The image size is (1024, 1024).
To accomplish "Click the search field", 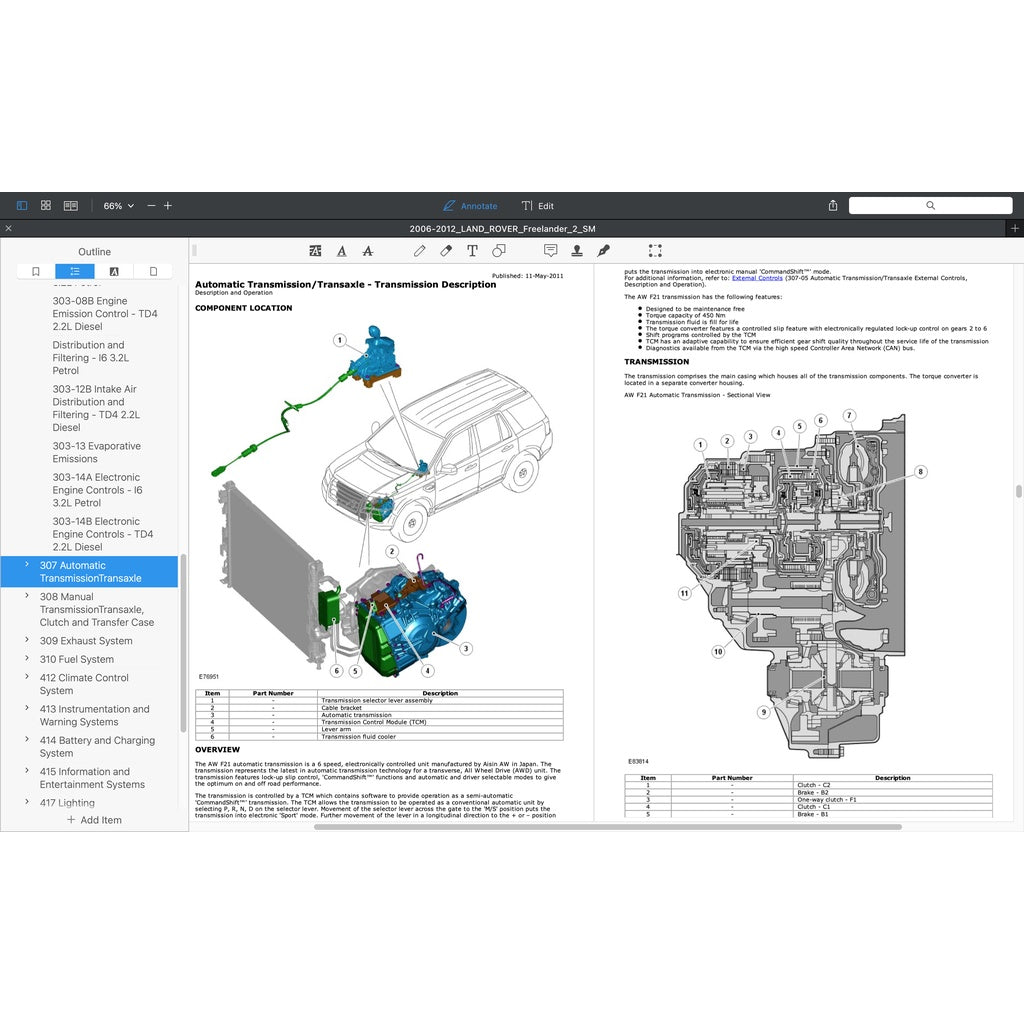I will point(929,205).
